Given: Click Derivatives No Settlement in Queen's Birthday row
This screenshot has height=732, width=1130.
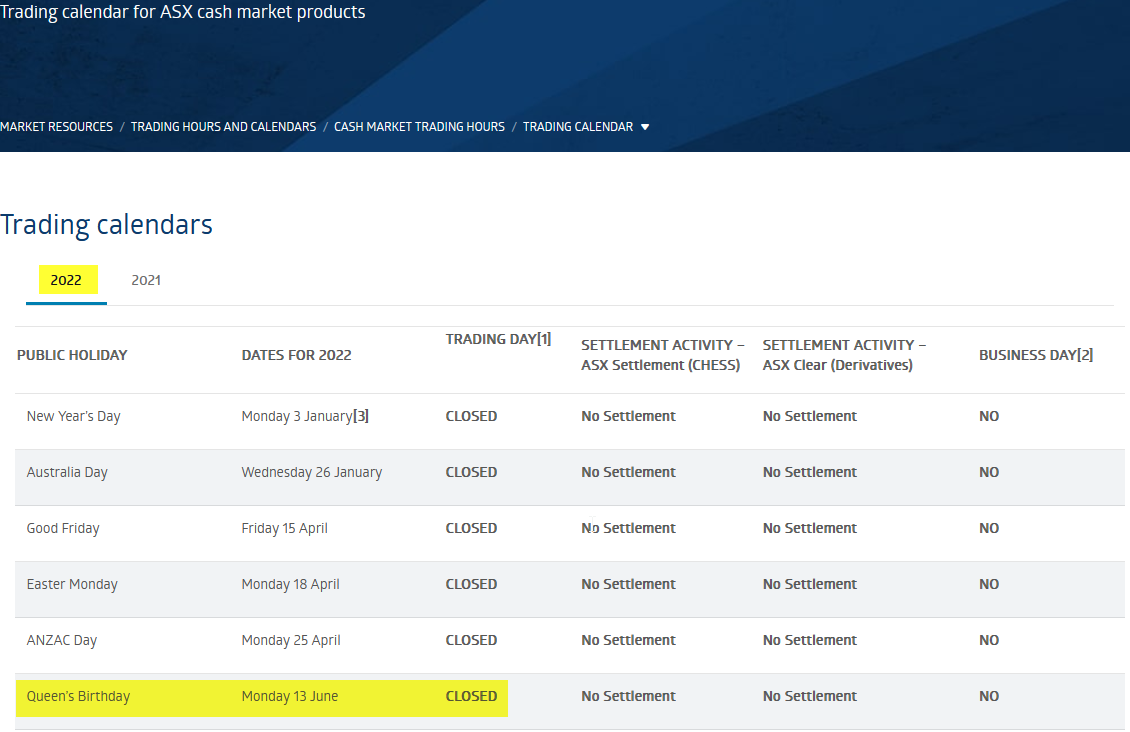Looking at the screenshot, I should [x=810, y=697].
